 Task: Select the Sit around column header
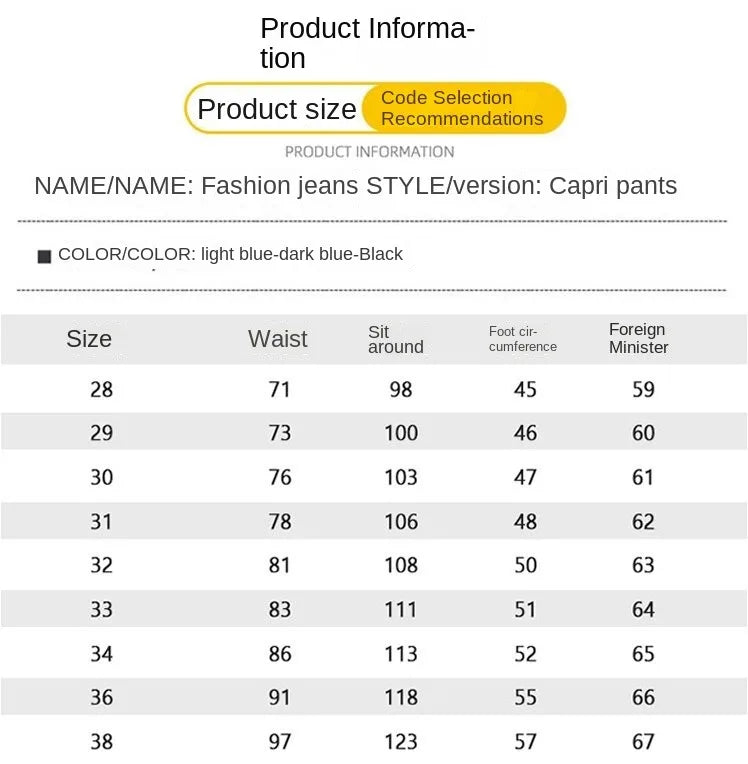tap(396, 339)
